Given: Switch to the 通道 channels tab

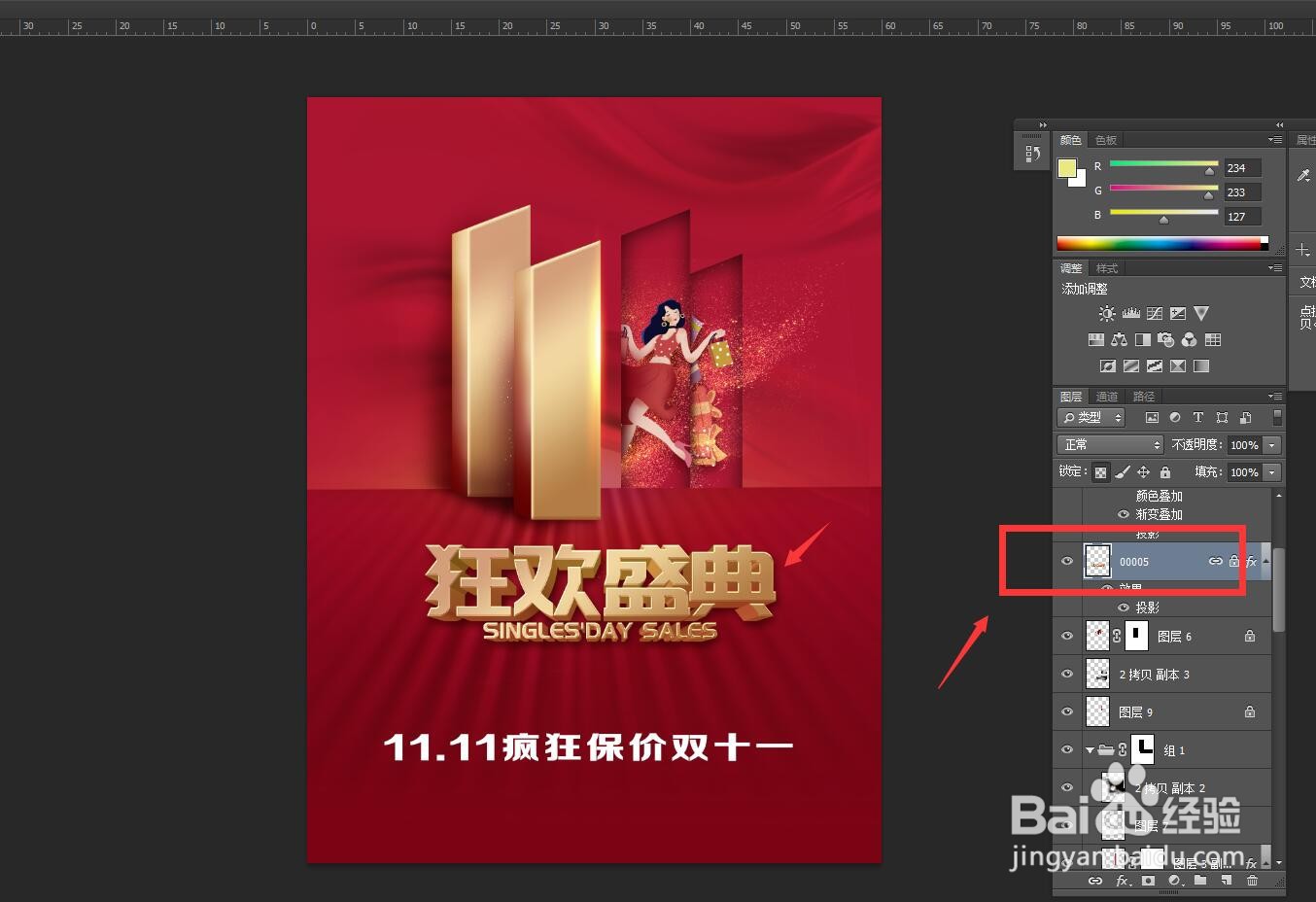Looking at the screenshot, I should click(x=1107, y=396).
